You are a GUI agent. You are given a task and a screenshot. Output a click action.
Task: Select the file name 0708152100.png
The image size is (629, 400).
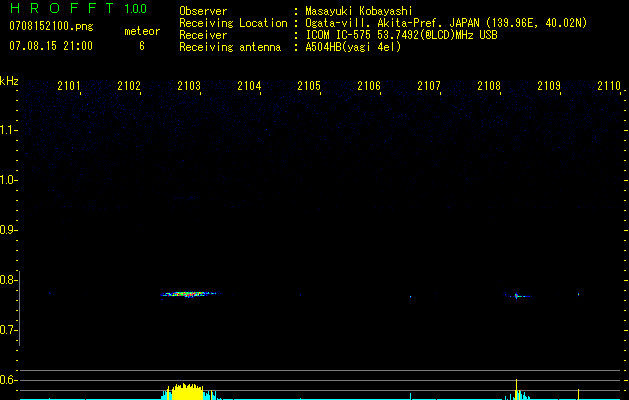pos(51,26)
